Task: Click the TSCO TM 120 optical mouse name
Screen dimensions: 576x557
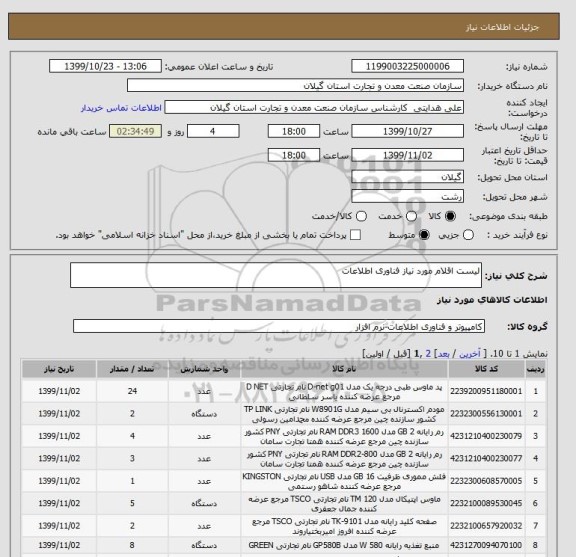Action: (344, 504)
